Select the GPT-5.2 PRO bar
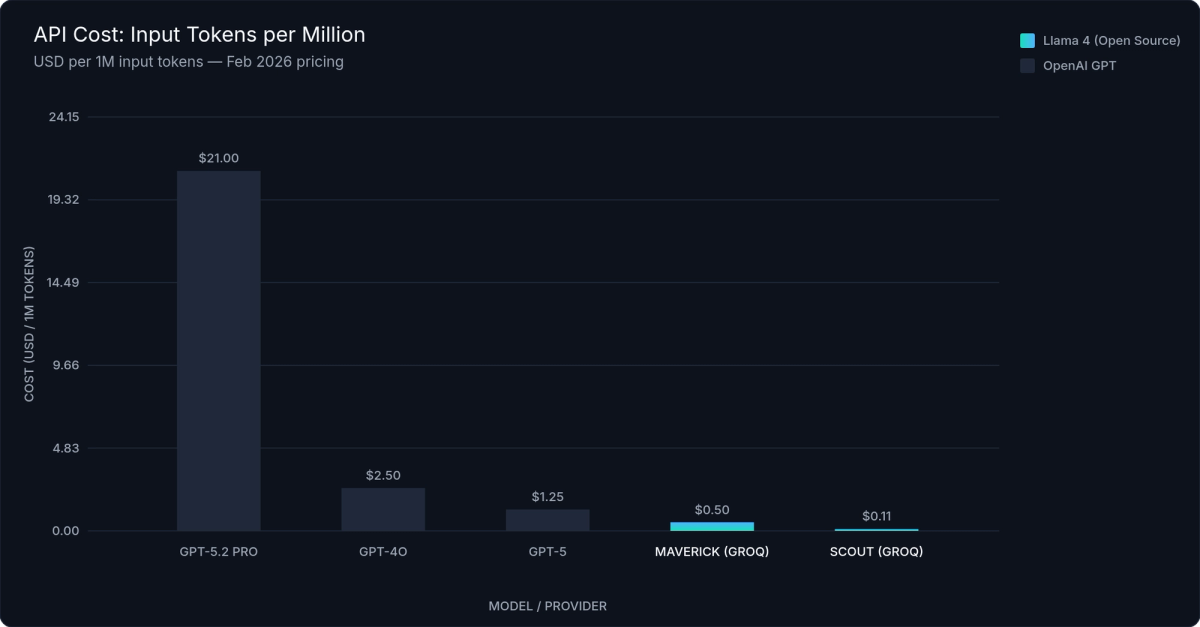This screenshot has width=1200, height=627. 218,350
